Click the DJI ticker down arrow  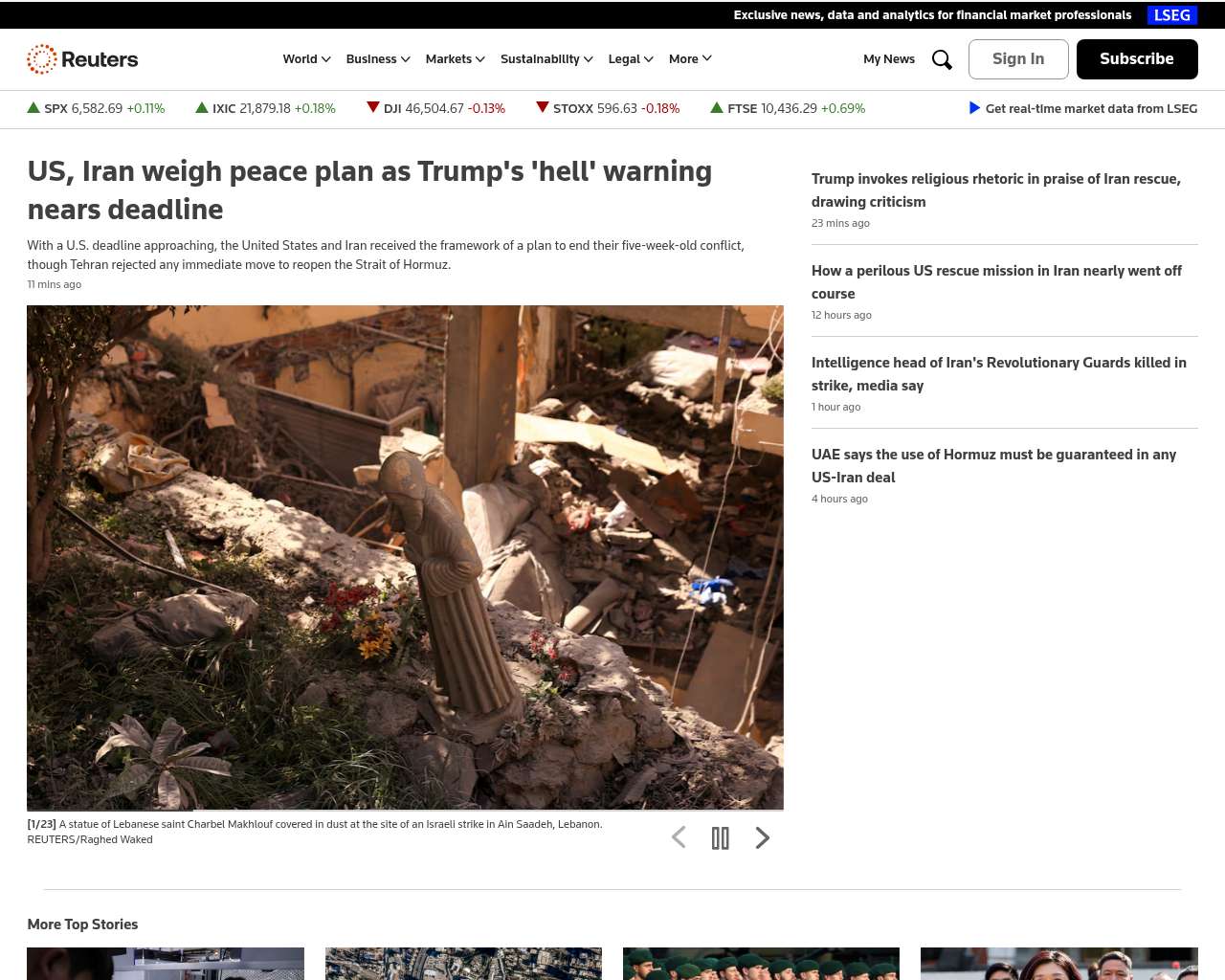[373, 108]
